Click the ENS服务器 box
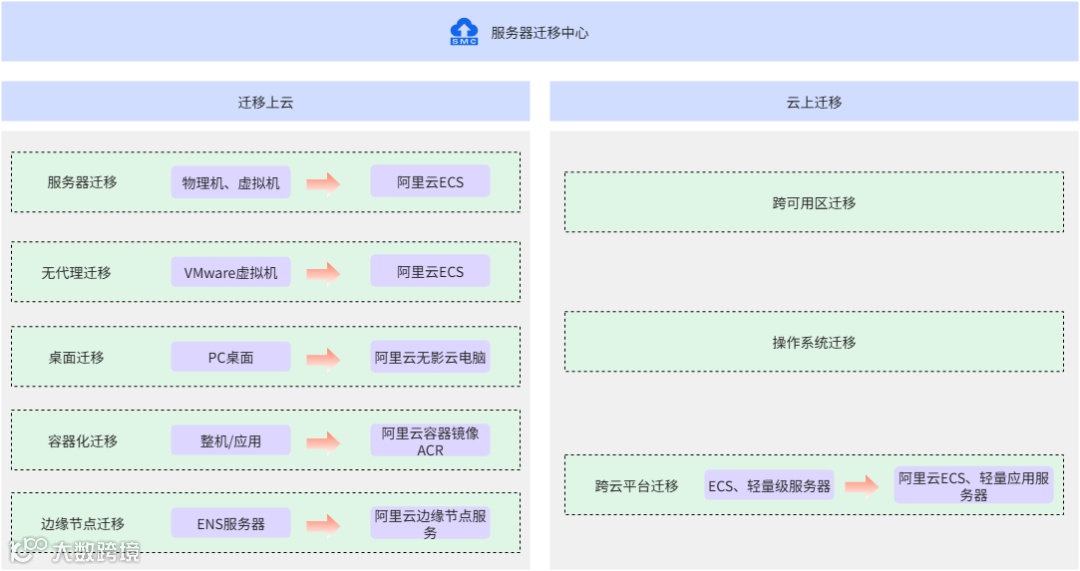 (x=231, y=523)
